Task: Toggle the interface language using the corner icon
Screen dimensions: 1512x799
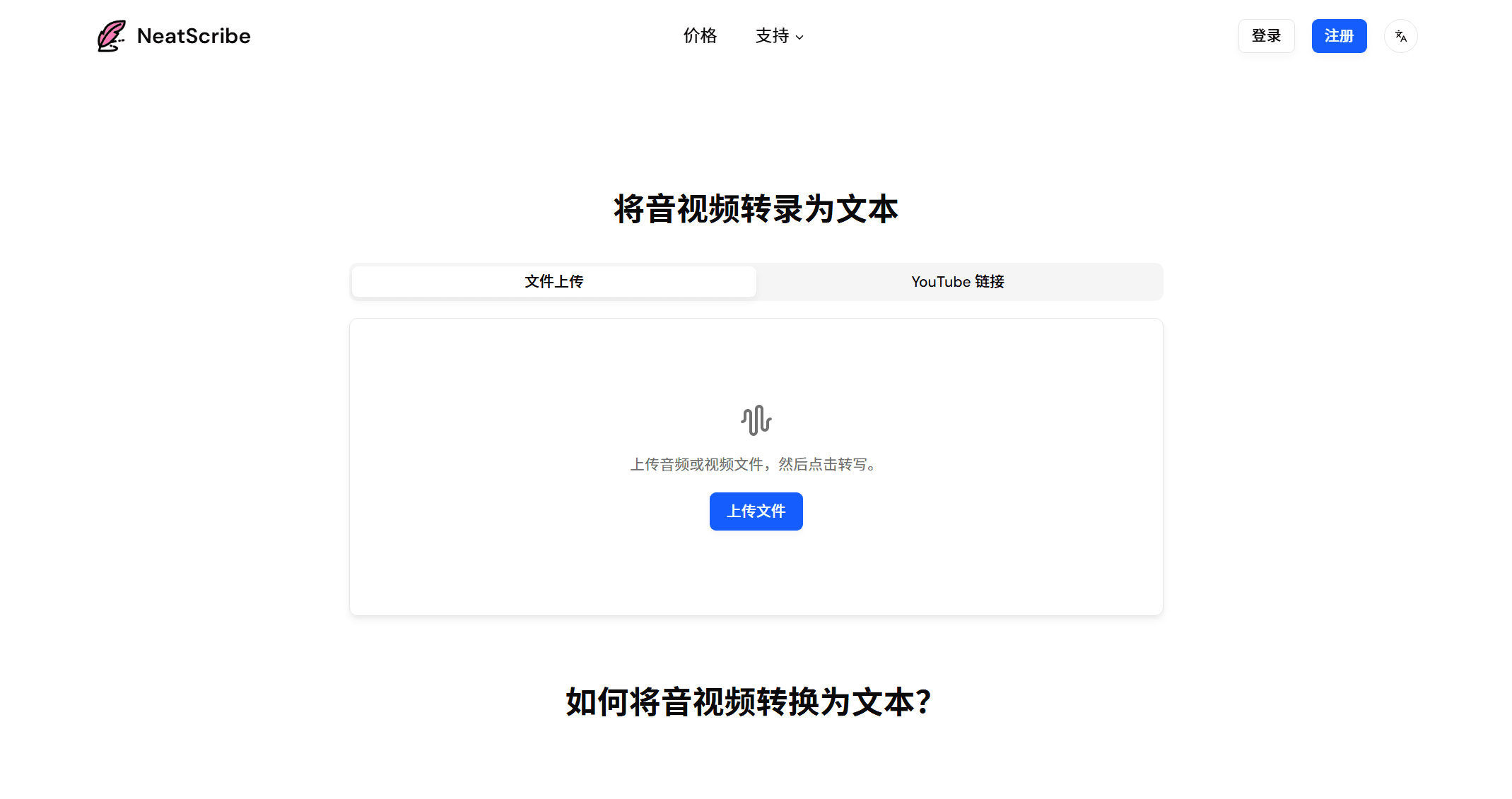Action: coord(1400,35)
